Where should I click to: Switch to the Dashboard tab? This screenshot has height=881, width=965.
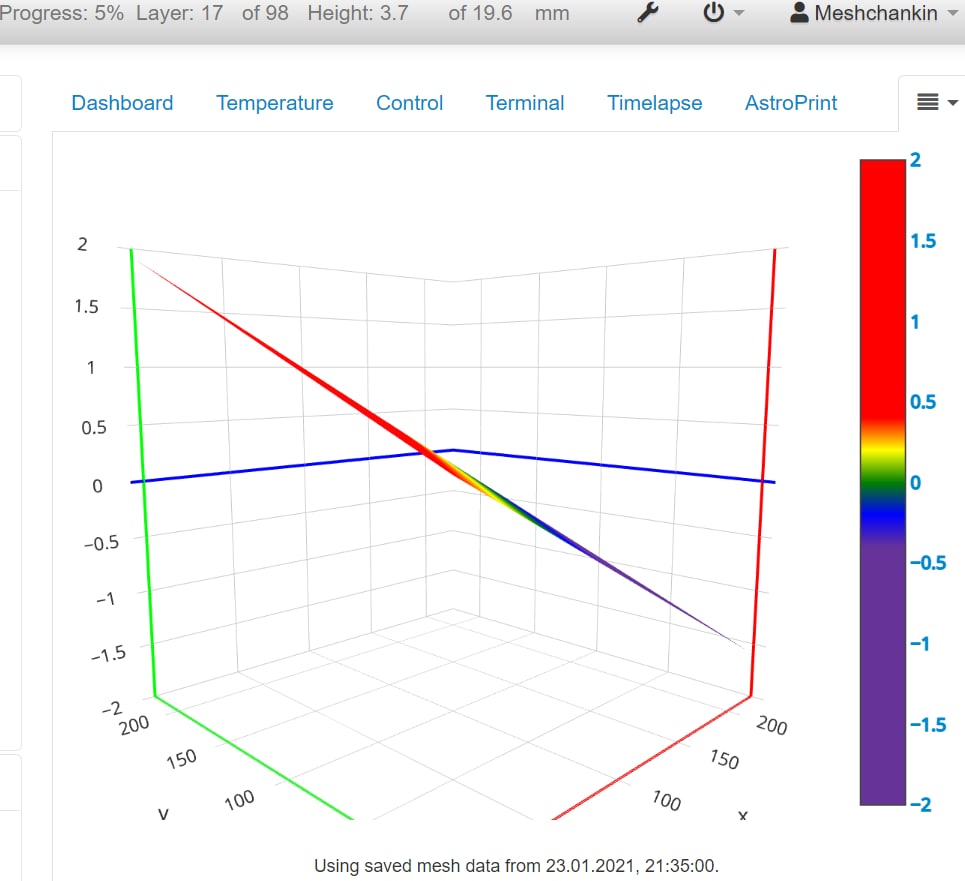122,103
